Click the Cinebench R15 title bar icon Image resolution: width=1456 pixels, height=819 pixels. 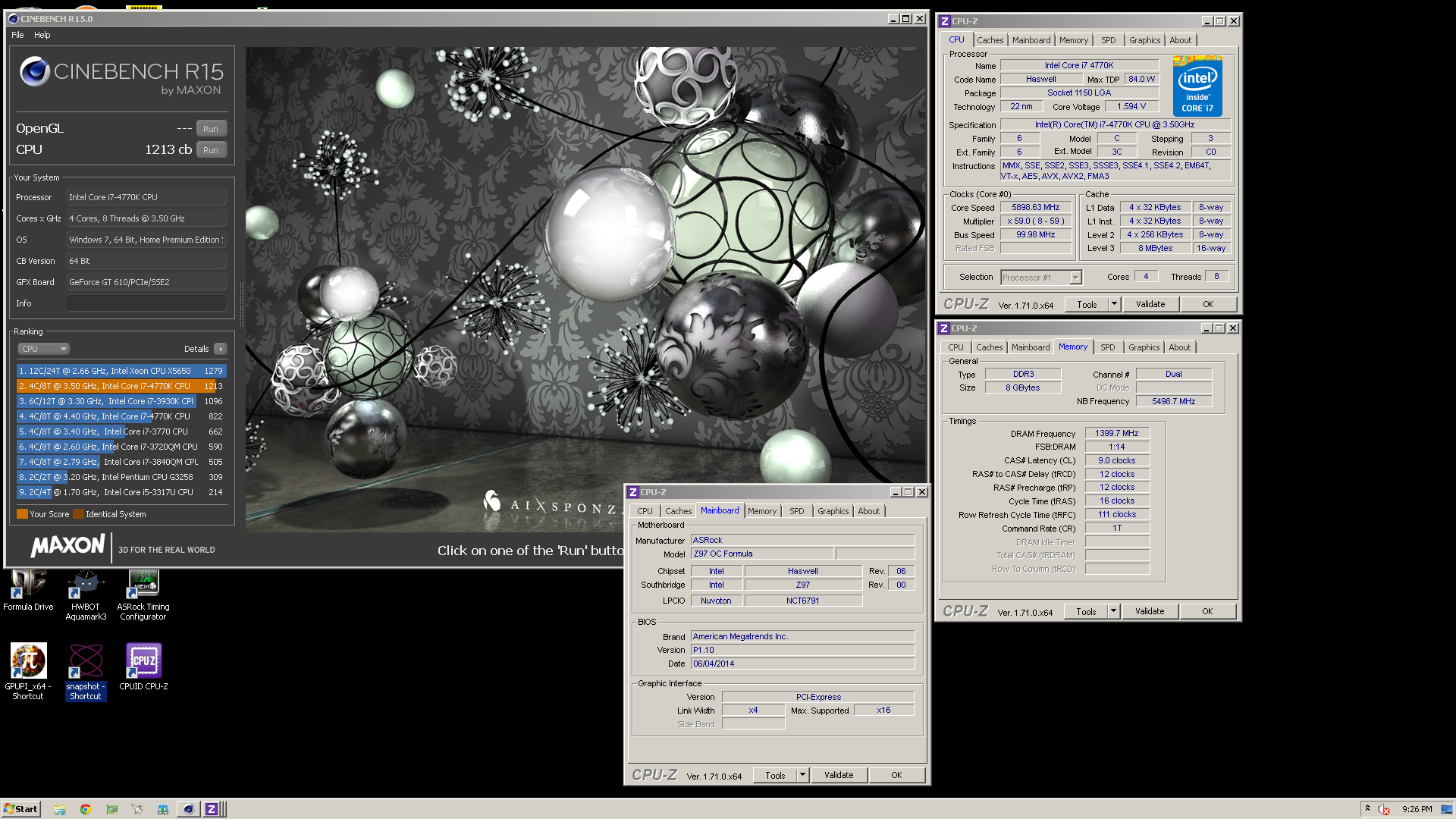(13, 19)
